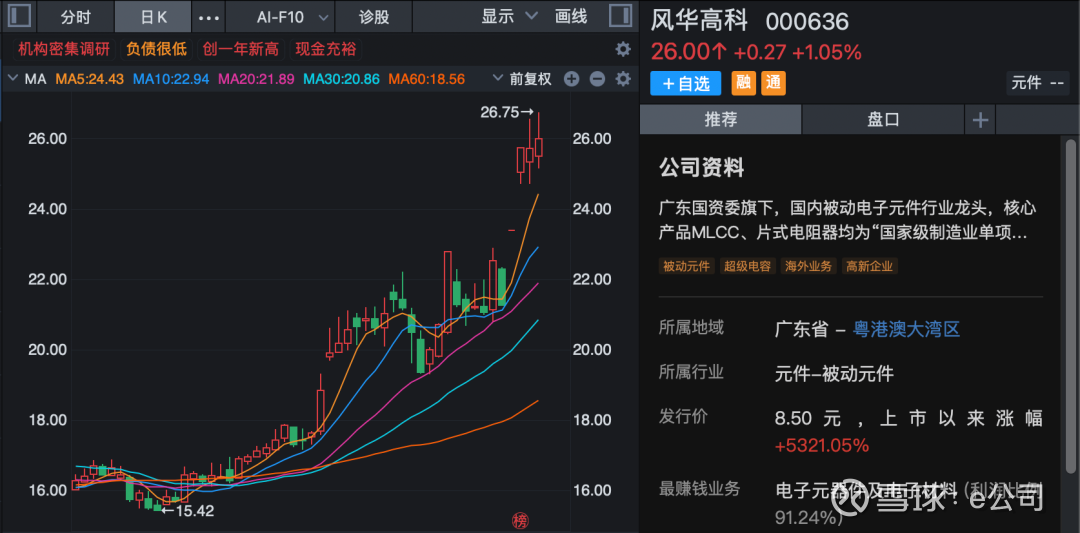This screenshot has height=533, width=1080.
Task: Collapse the MA indicator chevron
Action: [12, 79]
